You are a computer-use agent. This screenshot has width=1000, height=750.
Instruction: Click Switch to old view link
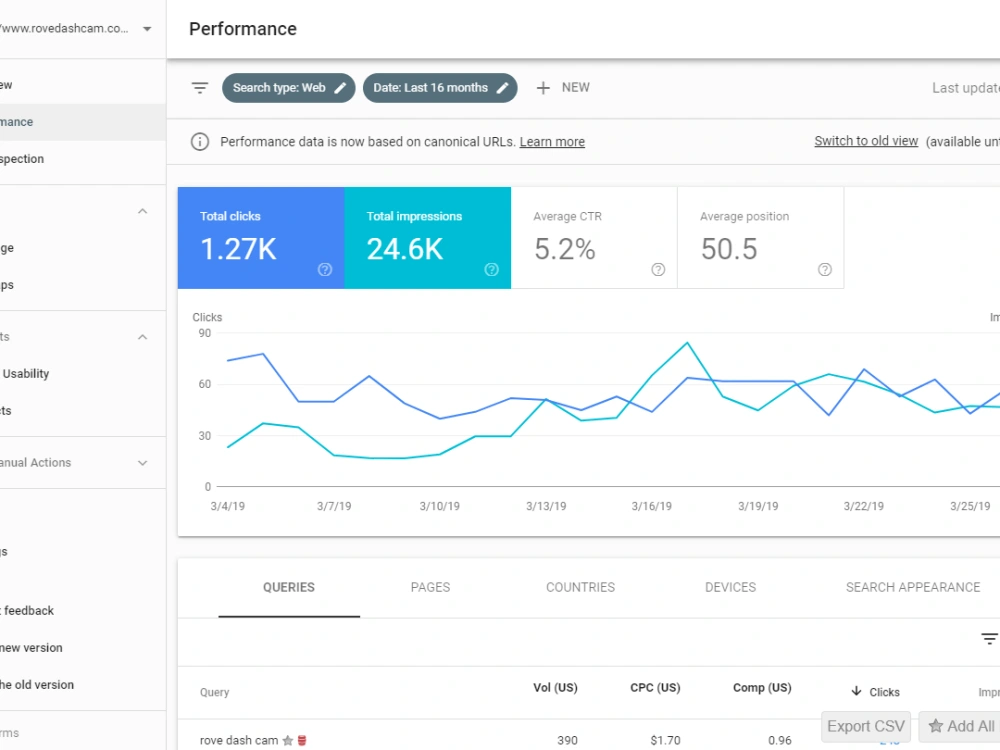(x=866, y=141)
